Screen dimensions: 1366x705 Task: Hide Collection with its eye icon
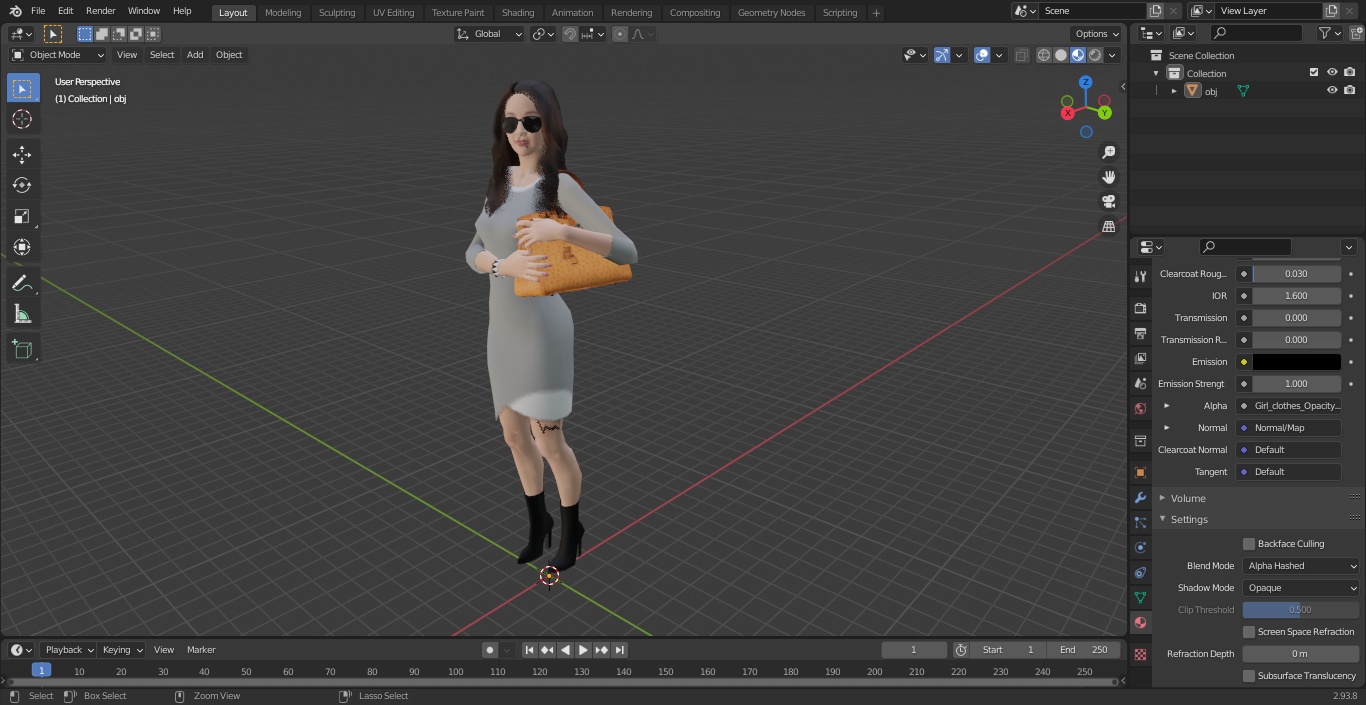click(1332, 73)
